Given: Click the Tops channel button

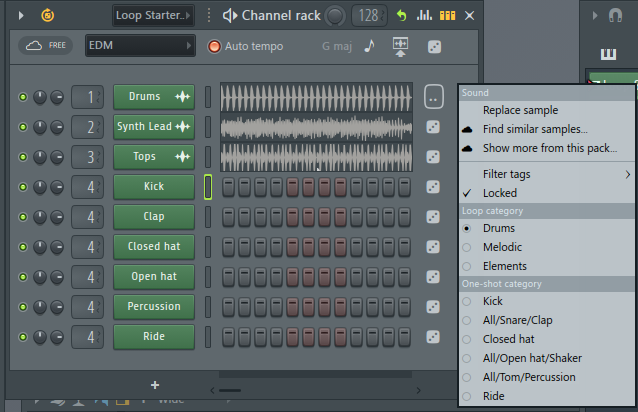Looking at the screenshot, I should 154,157.
